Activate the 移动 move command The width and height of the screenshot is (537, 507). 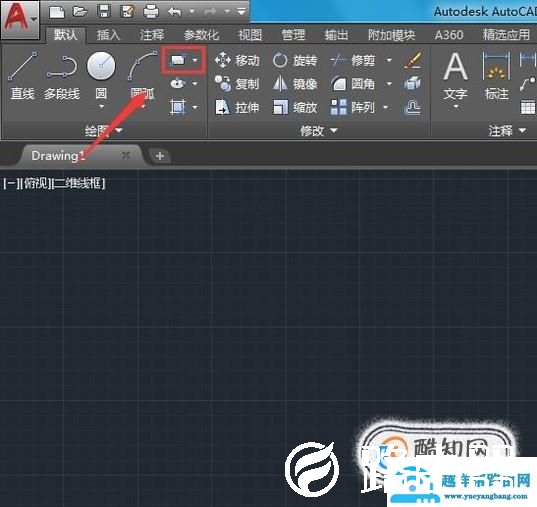point(237,61)
